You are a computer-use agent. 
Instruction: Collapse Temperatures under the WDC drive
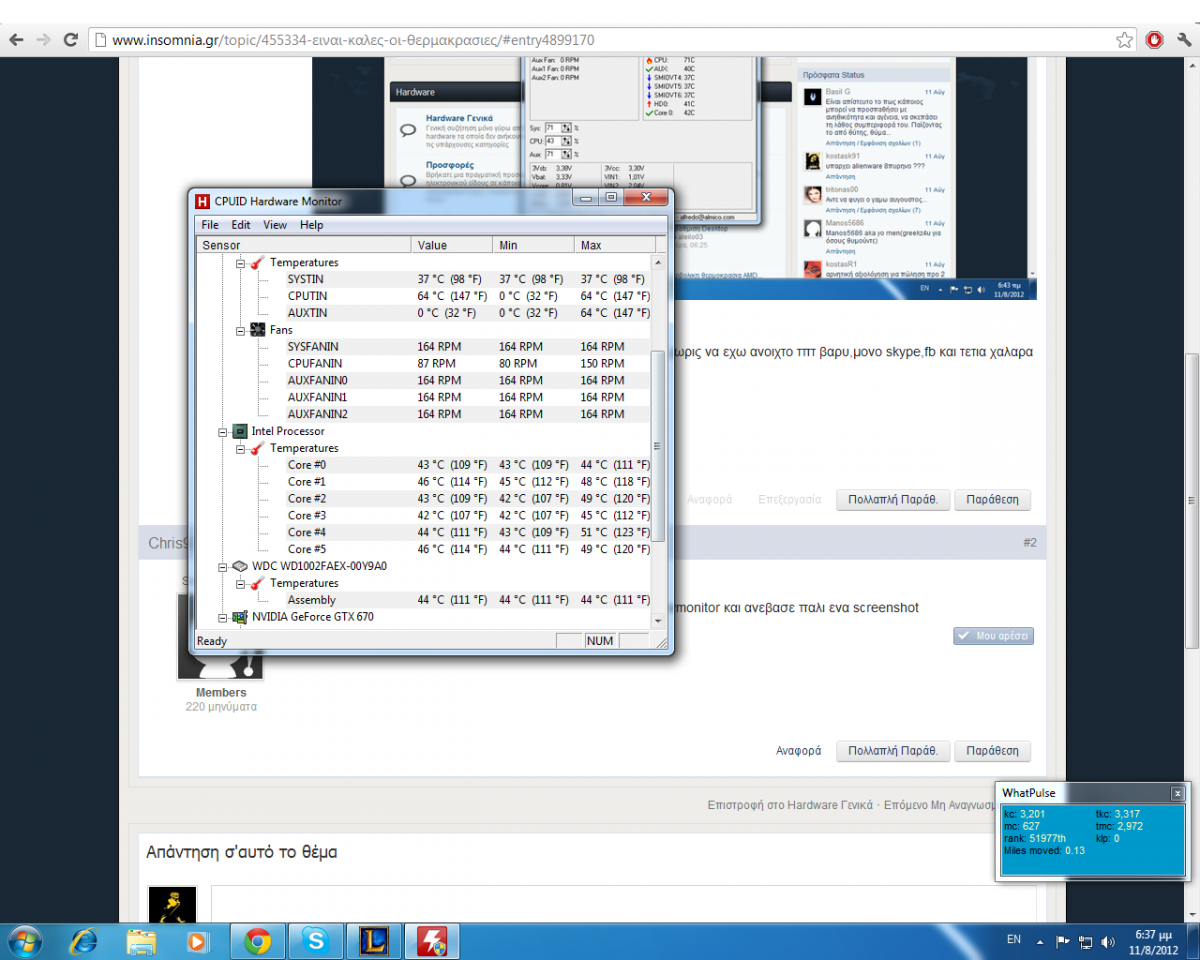pyautogui.click(x=240, y=583)
